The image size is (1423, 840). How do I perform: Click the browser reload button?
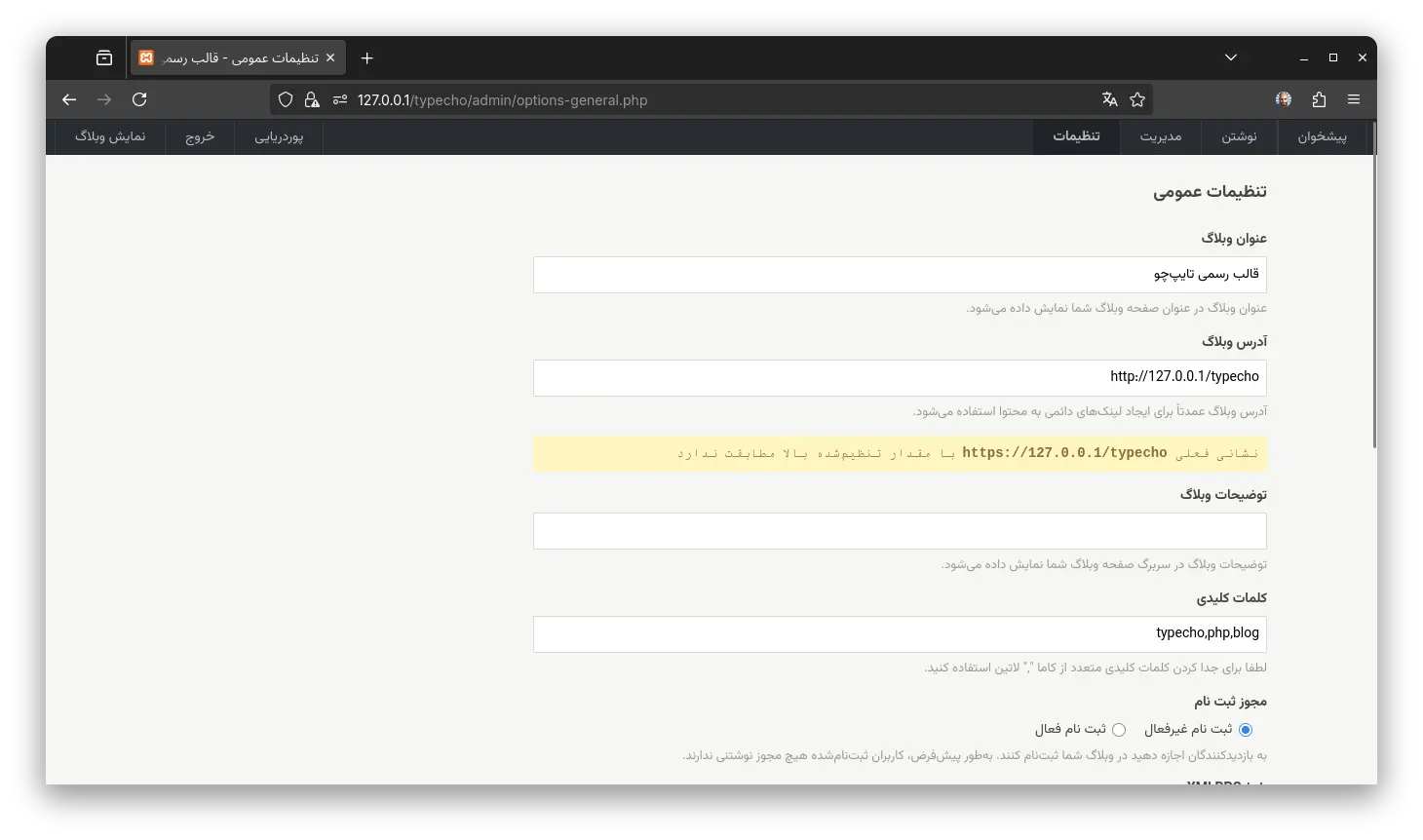pos(139,99)
